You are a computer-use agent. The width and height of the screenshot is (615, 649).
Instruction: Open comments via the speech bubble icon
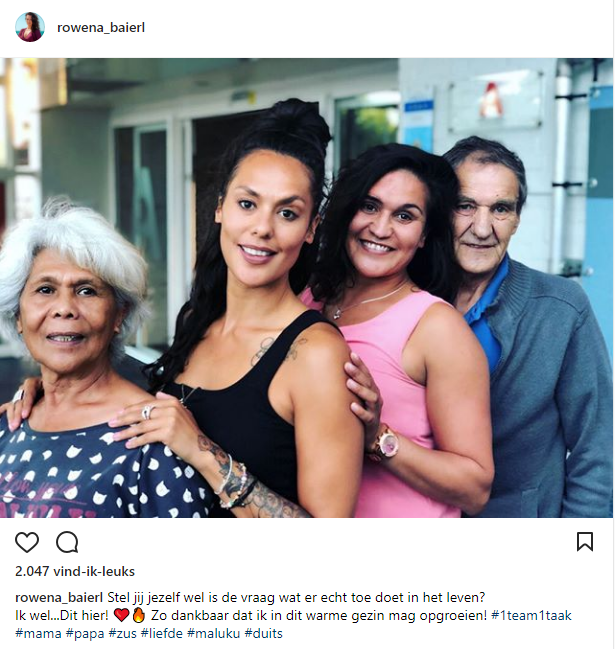(67, 542)
